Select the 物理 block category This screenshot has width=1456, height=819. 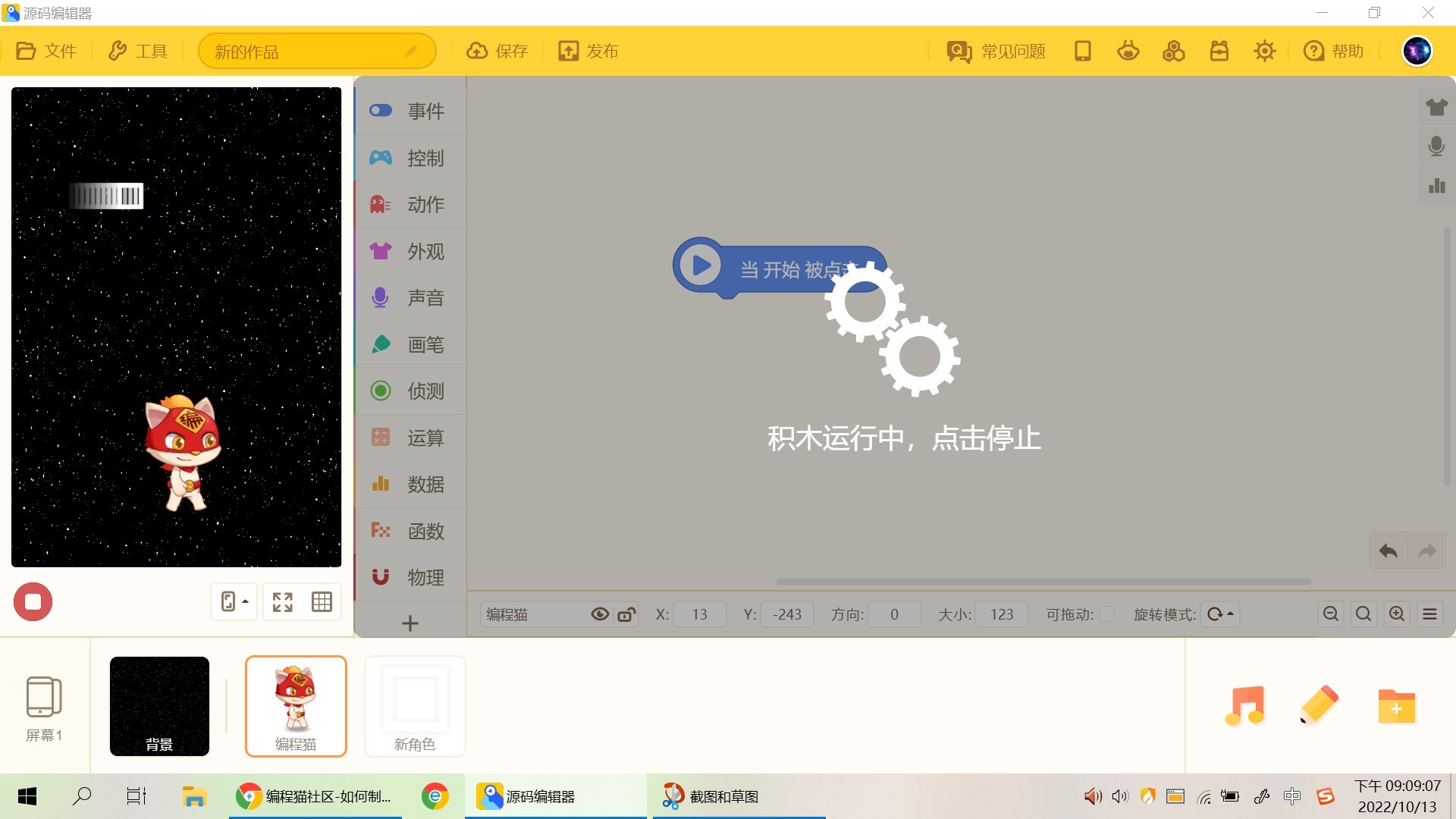click(x=410, y=577)
